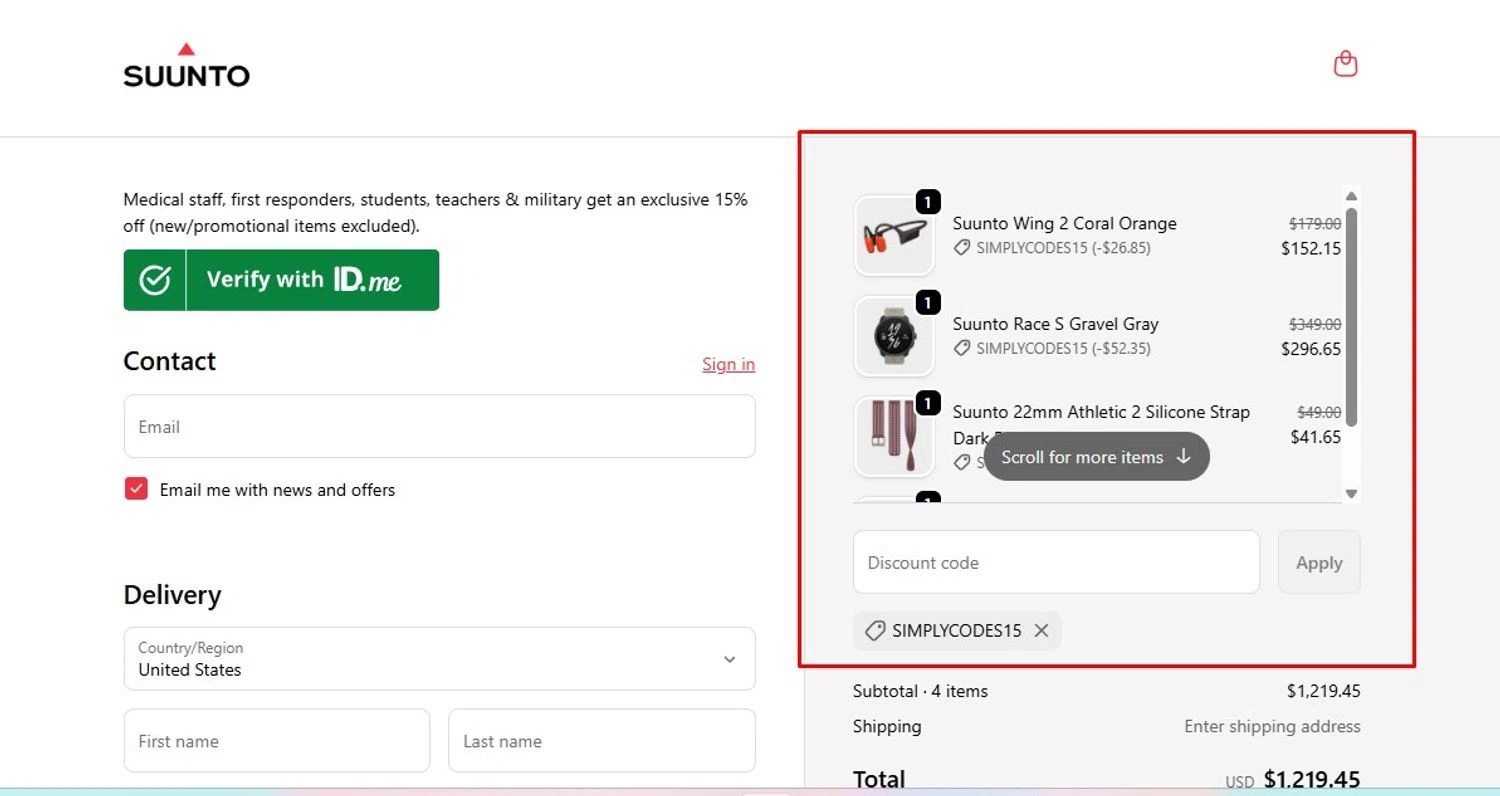Viewport: 1500px width, 796px height.
Task: Click the $152.15 discounted price
Action: coord(1311,248)
